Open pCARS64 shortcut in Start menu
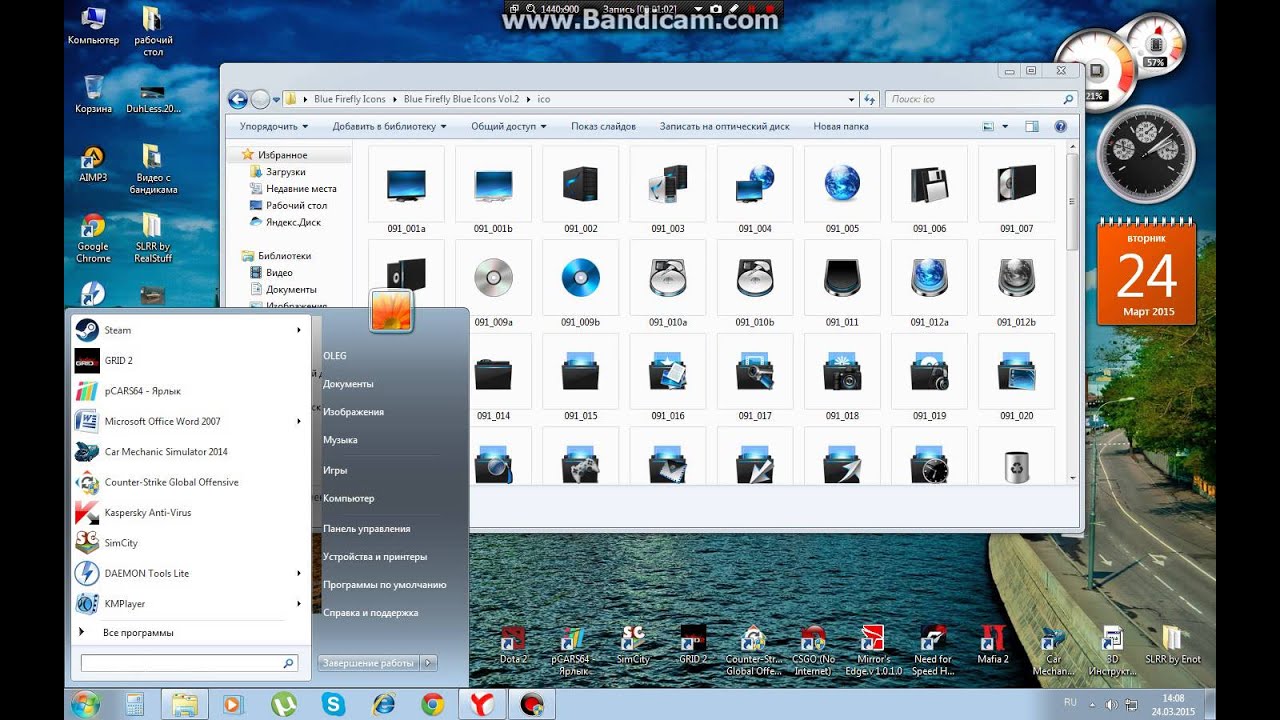This screenshot has width=1280, height=720. (x=189, y=391)
